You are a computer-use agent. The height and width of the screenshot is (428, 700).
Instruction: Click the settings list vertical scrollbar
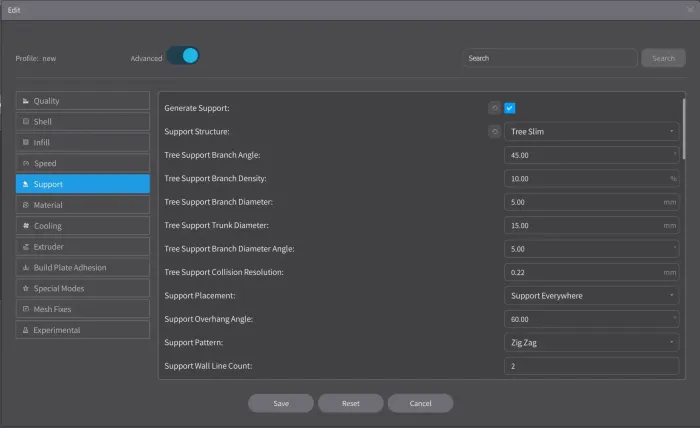tap(683, 129)
